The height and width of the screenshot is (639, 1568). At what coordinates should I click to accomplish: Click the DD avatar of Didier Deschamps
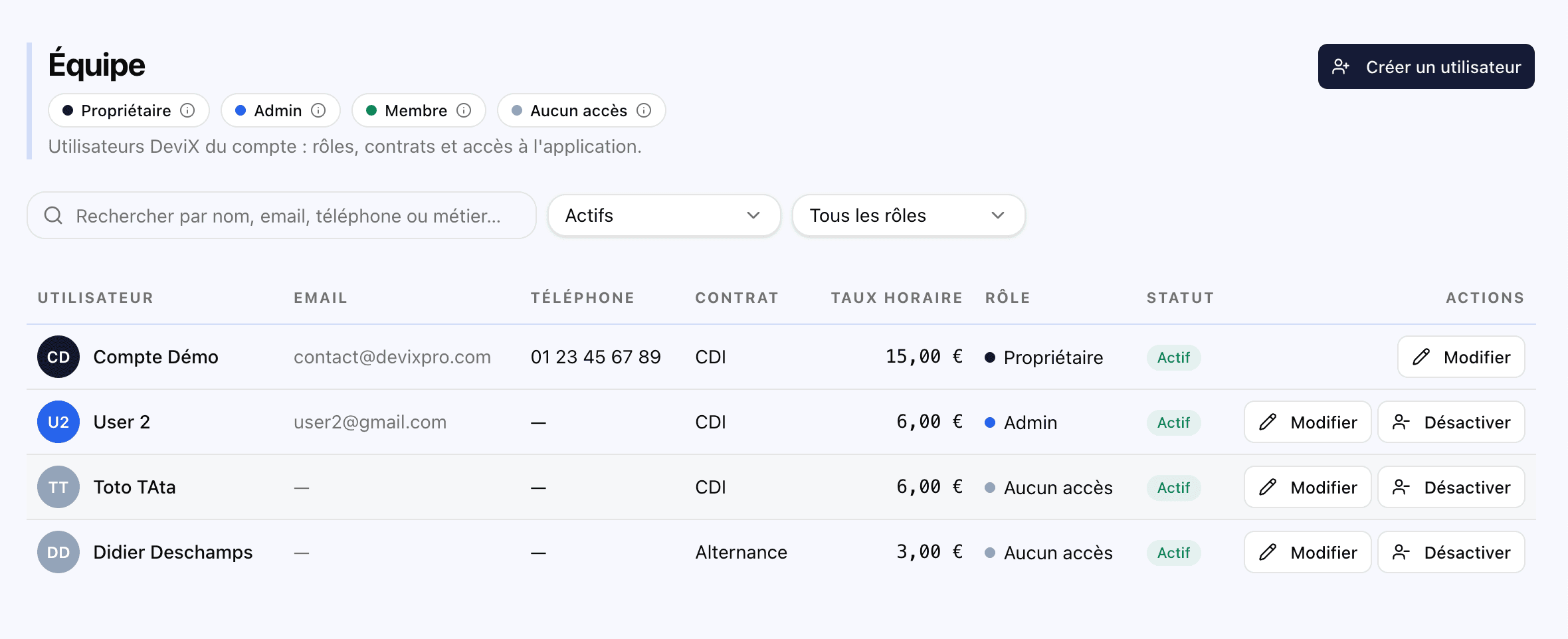(x=58, y=552)
